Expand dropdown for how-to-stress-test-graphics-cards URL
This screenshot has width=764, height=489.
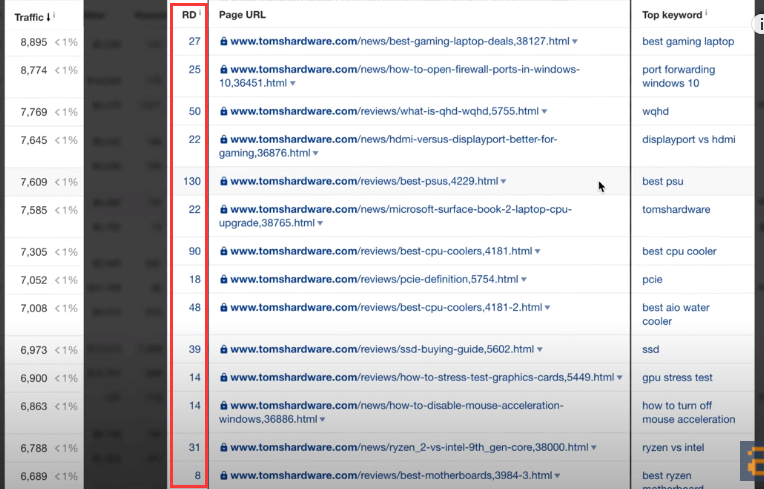[619, 378]
